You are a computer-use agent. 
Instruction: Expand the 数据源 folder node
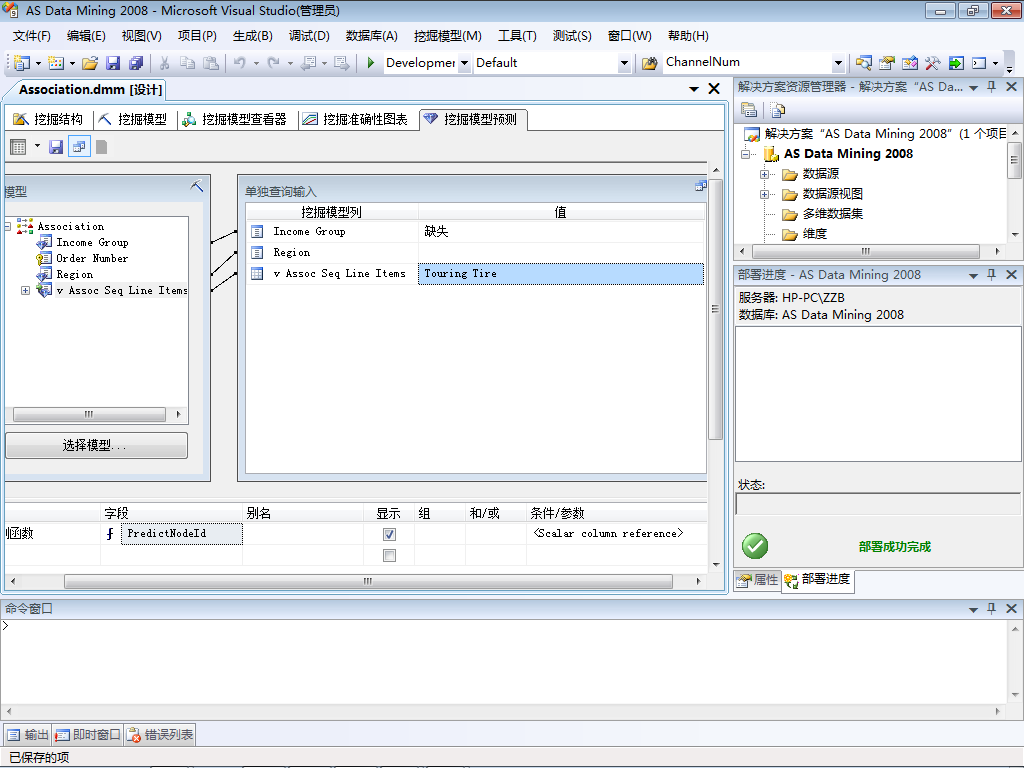pyautogui.click(x=764, y=174)
